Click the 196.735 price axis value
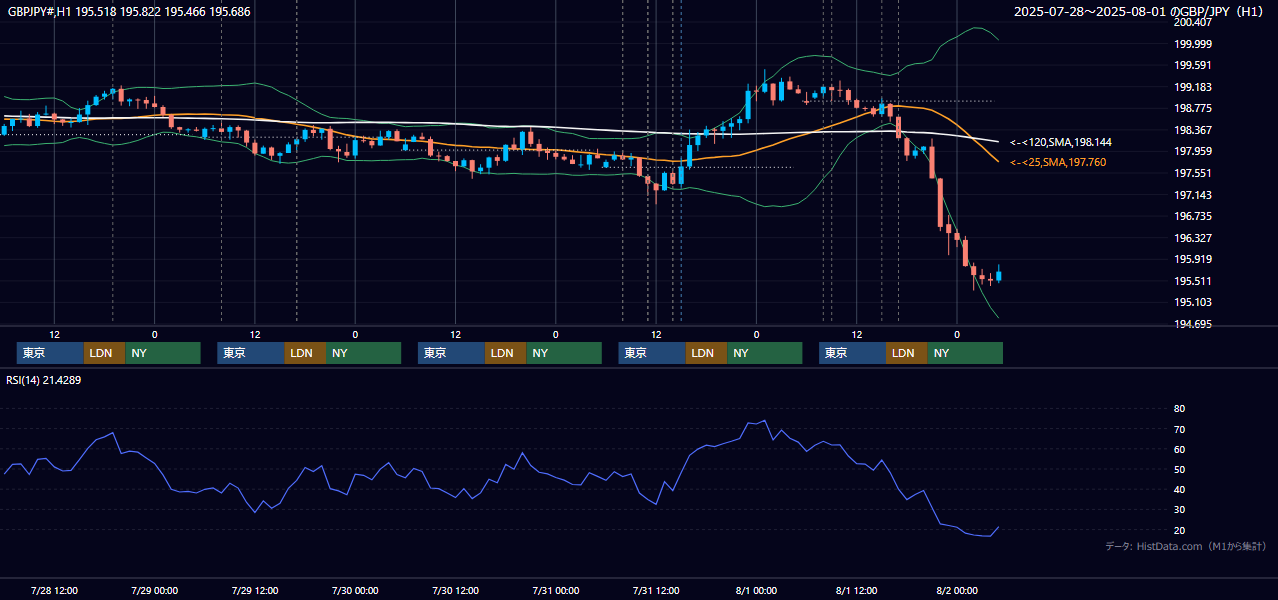Image resolution: width=1278 pixels, height=600 pixels. [x=1193, y=216]
